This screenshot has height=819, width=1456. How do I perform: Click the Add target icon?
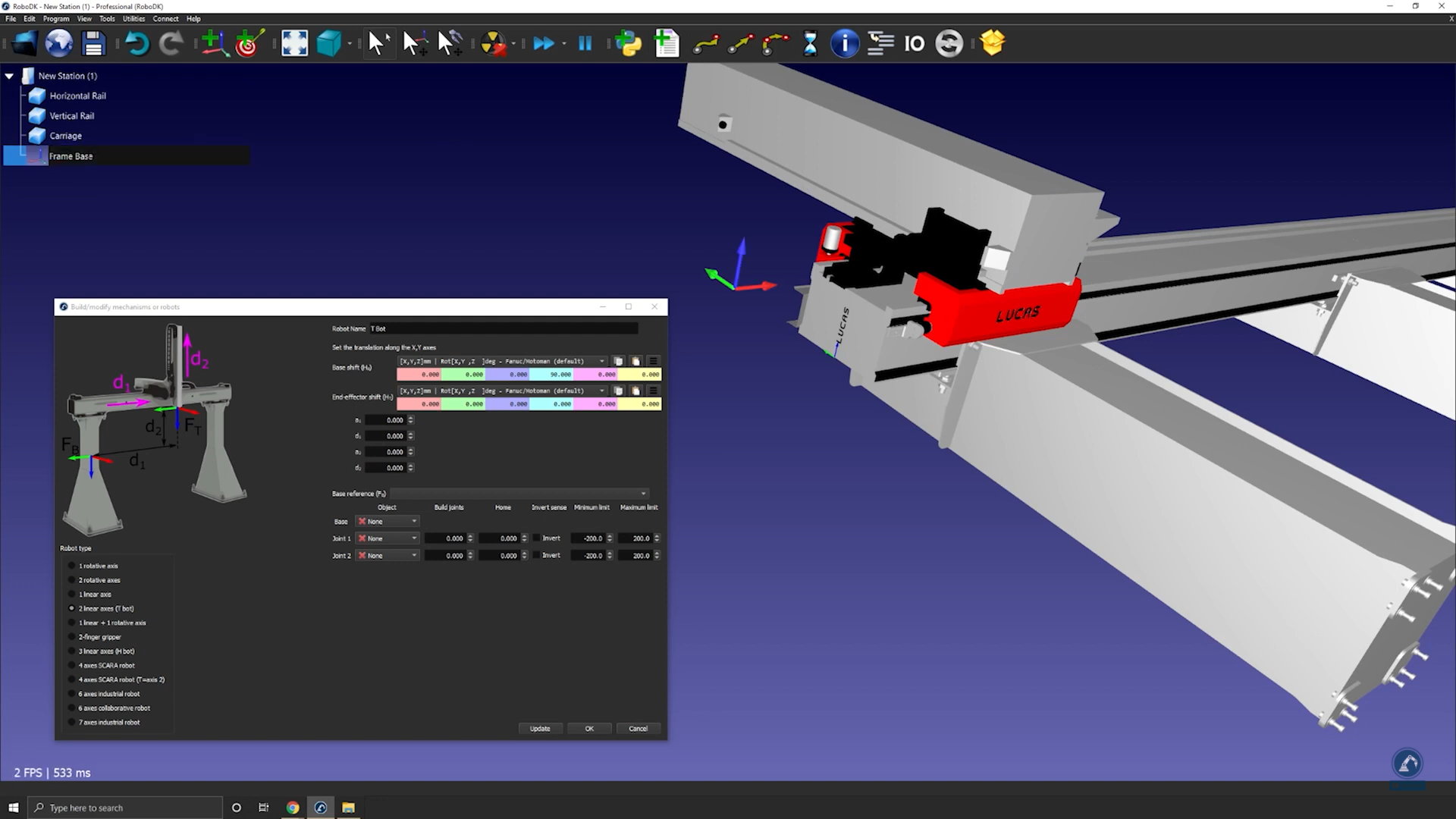249,43
